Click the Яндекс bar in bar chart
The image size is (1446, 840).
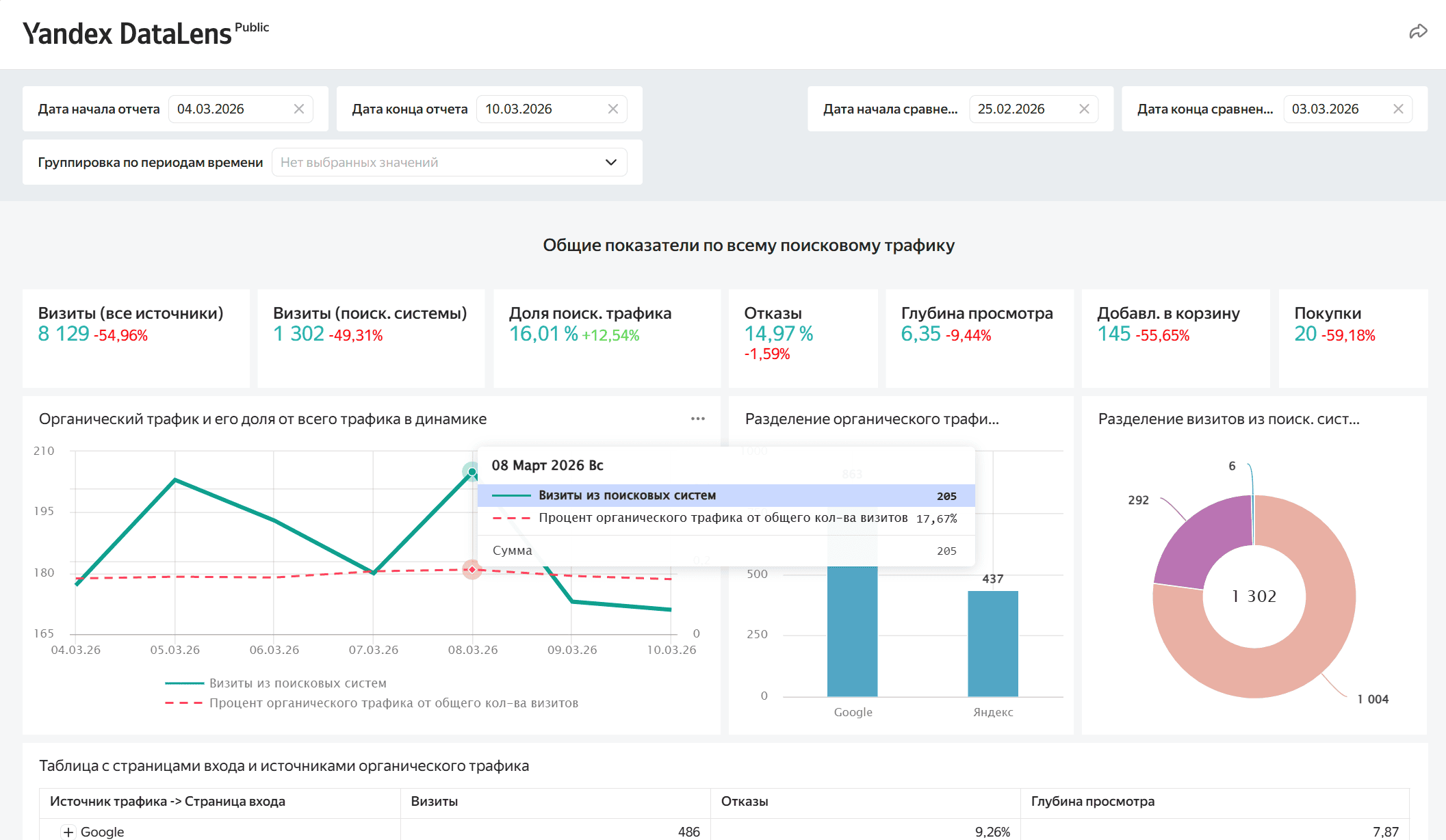tap(992, 643)
